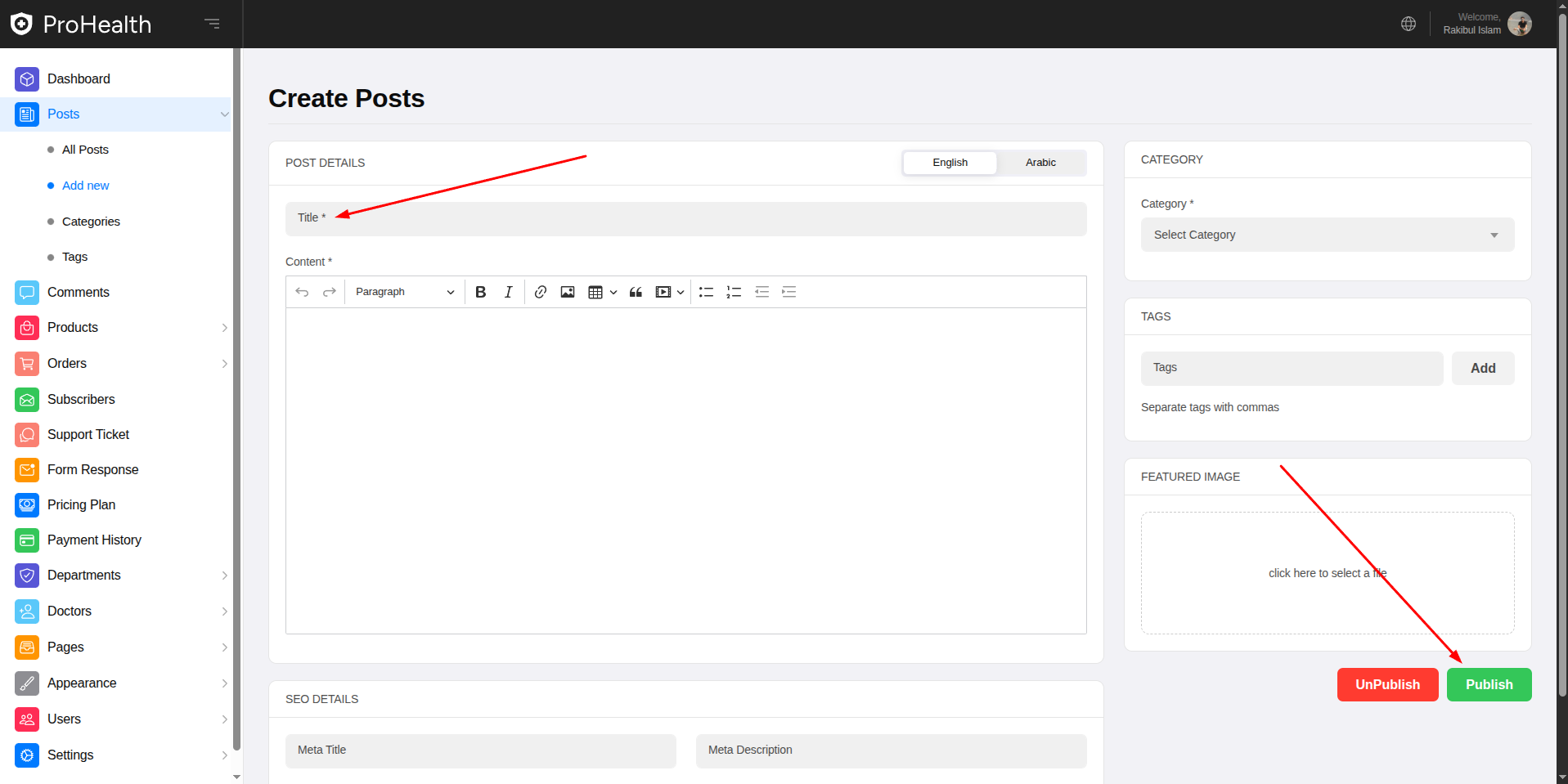Open All Posts in the sidebar
Viewport: 1568px width, 784px height.
point(85,150)
